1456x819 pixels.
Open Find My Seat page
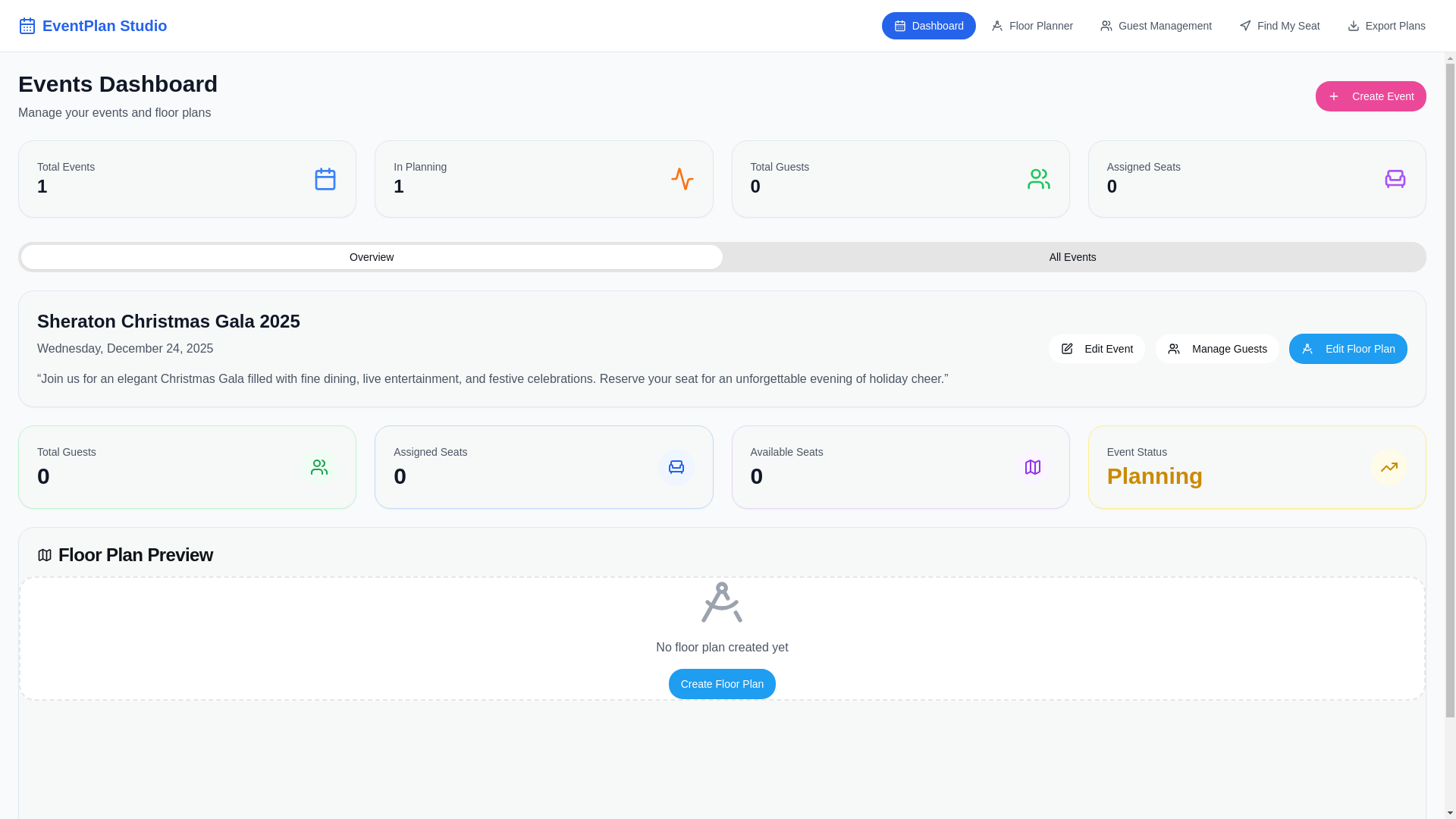(1279, 26)
